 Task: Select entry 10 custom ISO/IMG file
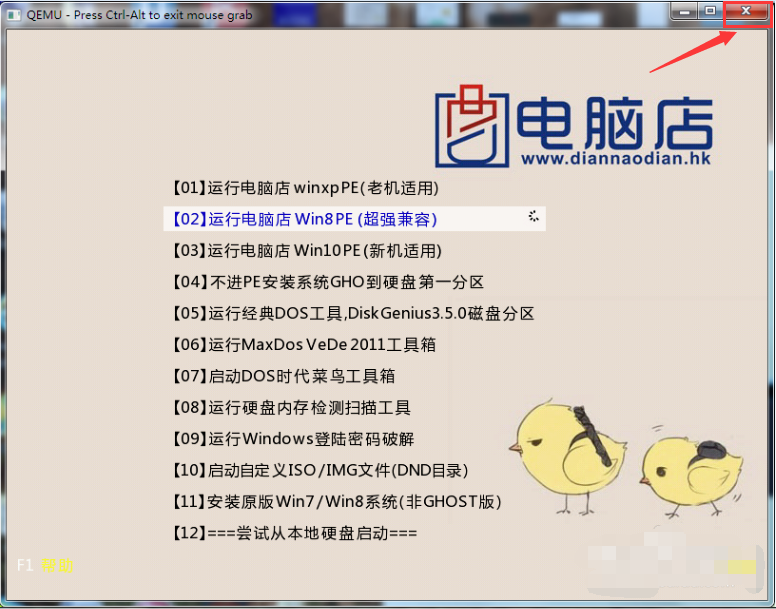(320, 470)
